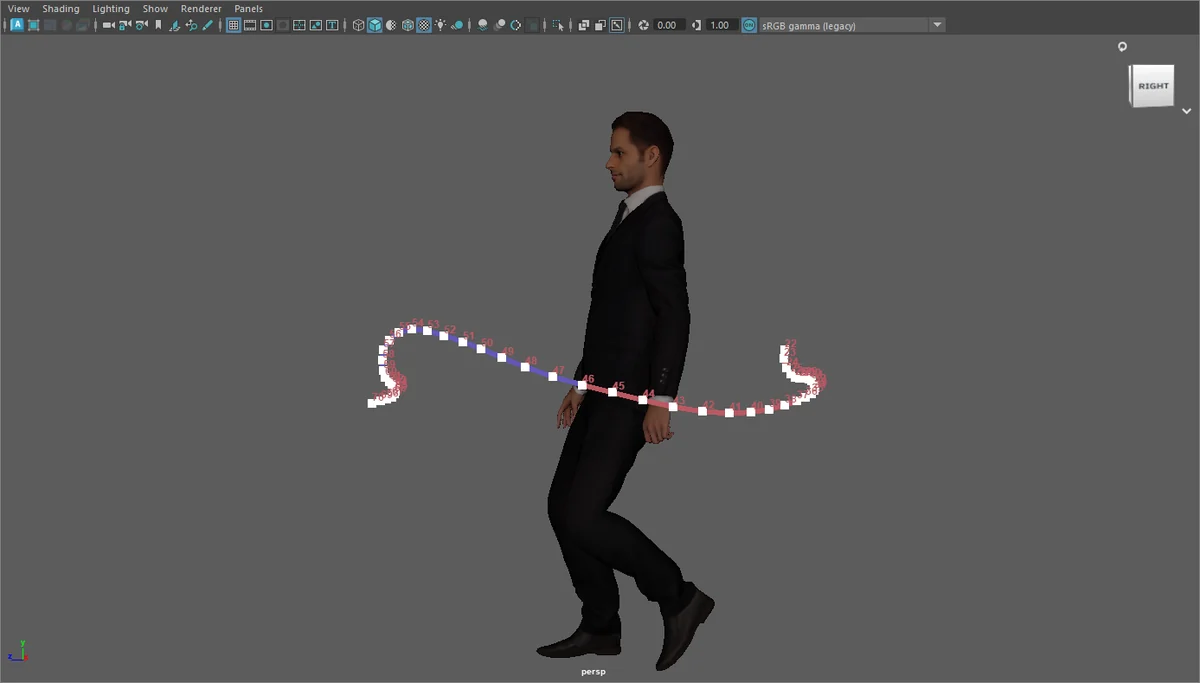Image resolution: width=1200 pixels, height=683 pixels.
Task: Toggle Wireframe on Shaded
Action: click(407, 25)
